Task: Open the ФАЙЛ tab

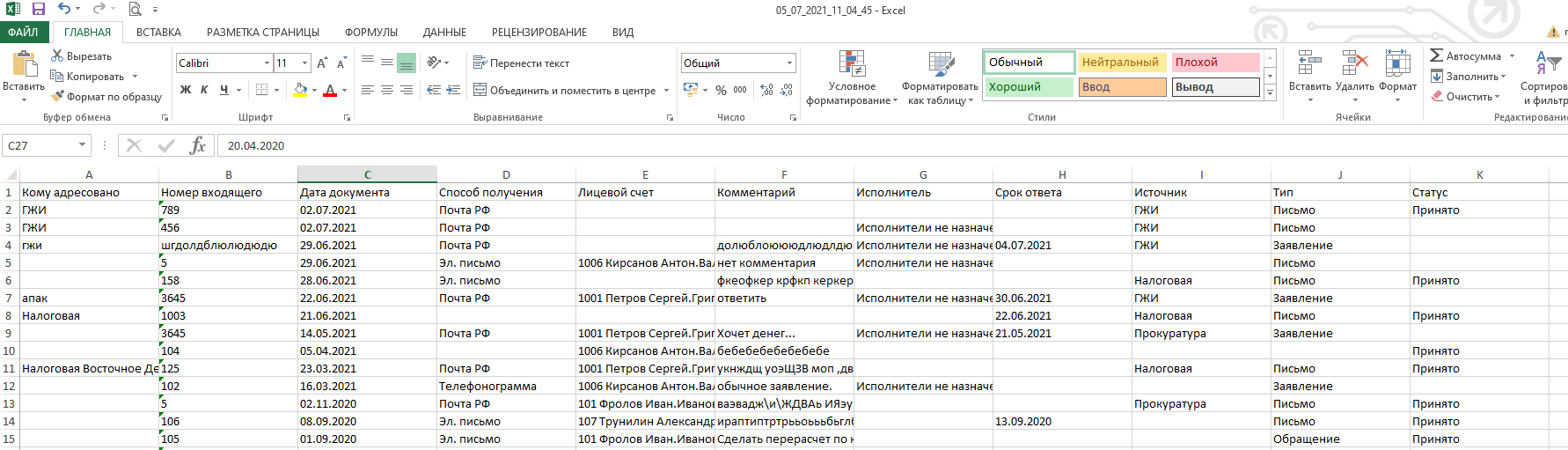Action: 24,33
